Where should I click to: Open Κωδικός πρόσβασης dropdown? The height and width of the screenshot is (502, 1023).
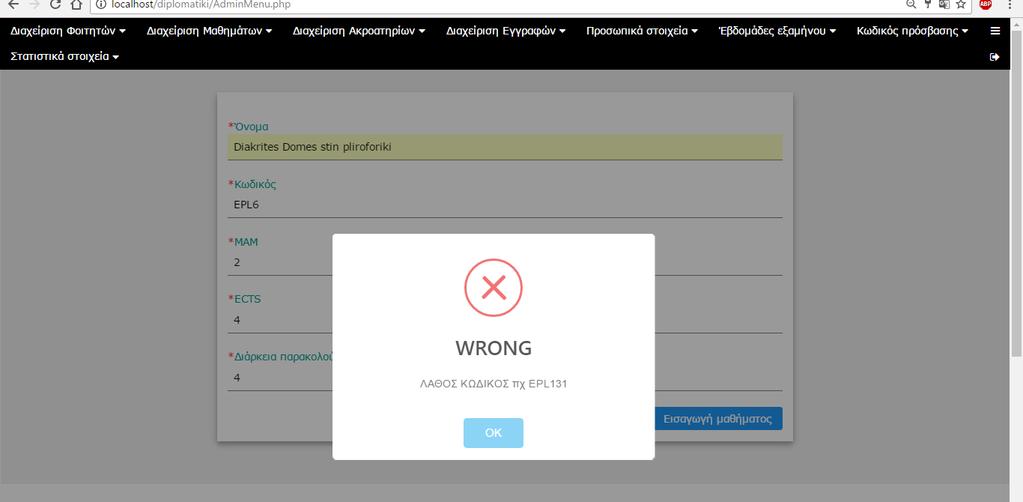[x=913, y=31]
